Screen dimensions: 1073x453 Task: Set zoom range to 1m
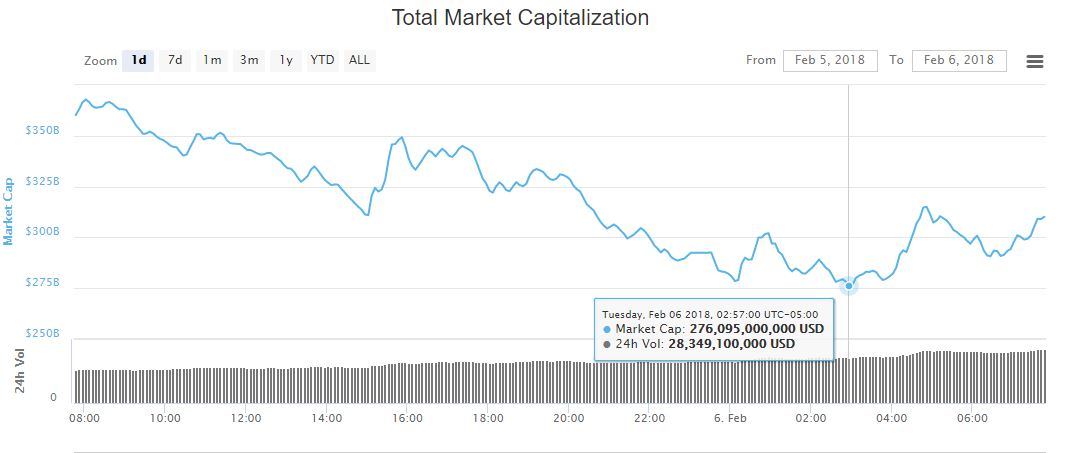pyautogui.click(x=212, y=60)
